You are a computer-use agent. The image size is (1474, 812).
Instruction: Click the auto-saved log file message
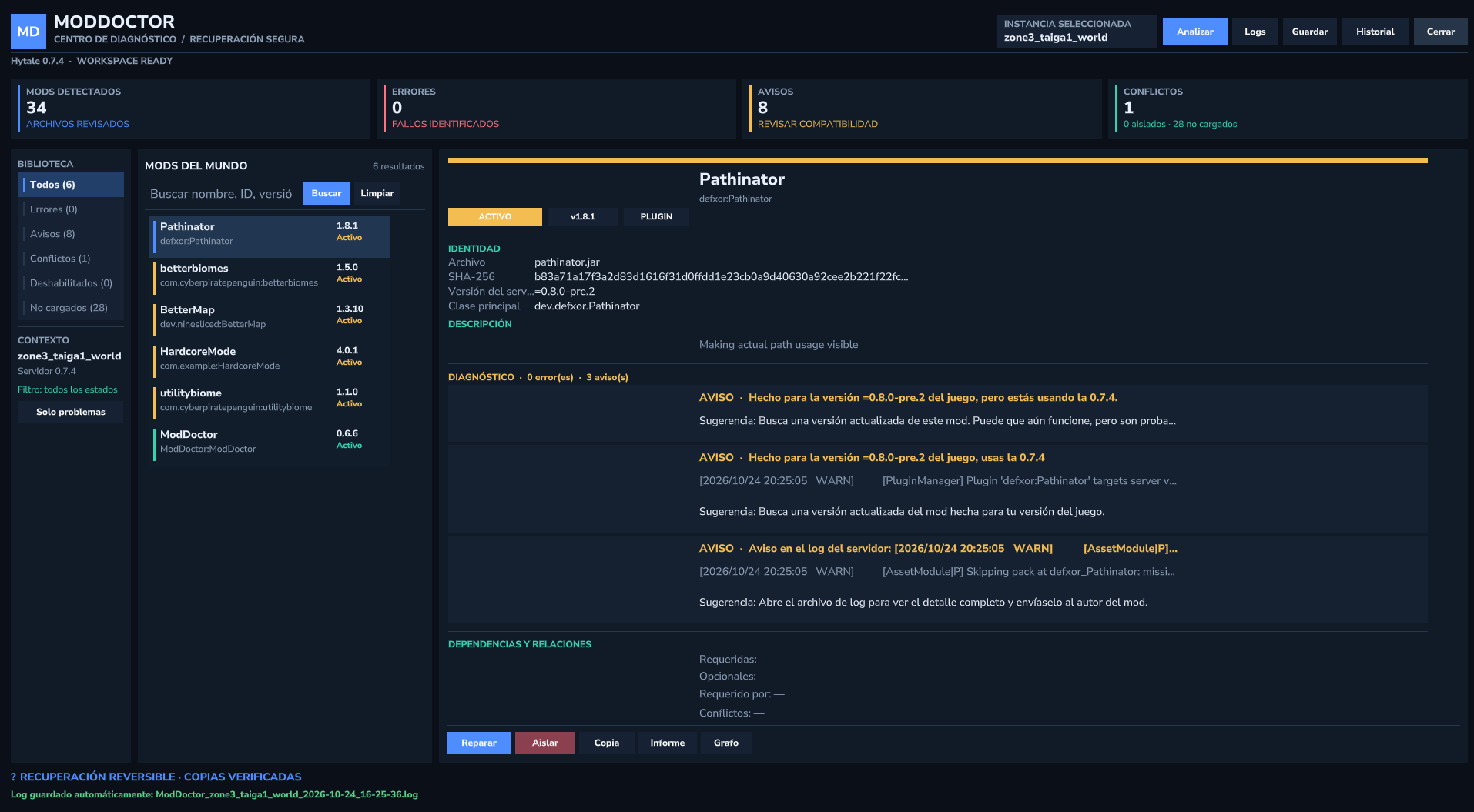(x=214, y=794)
